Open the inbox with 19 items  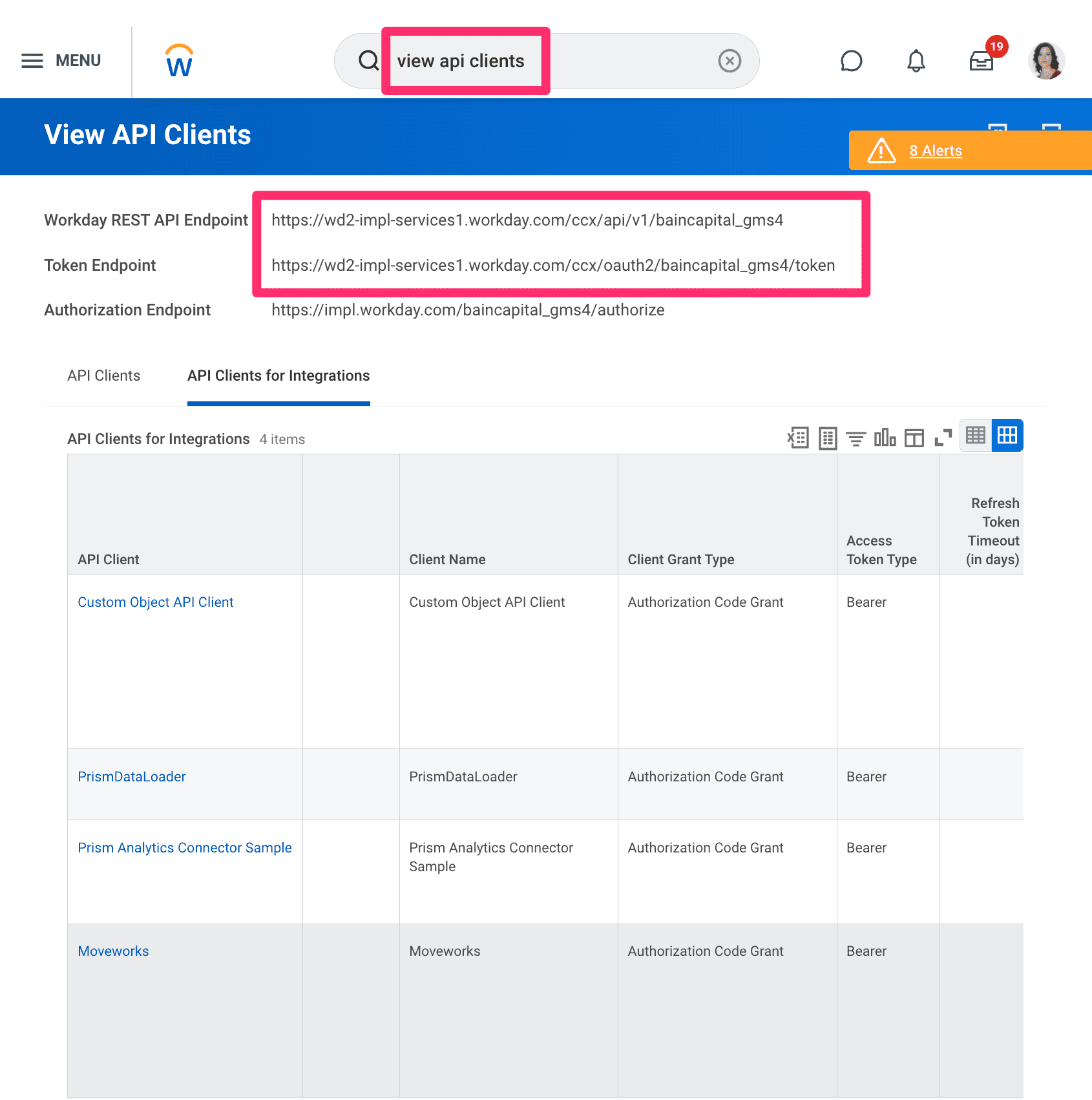982,61
